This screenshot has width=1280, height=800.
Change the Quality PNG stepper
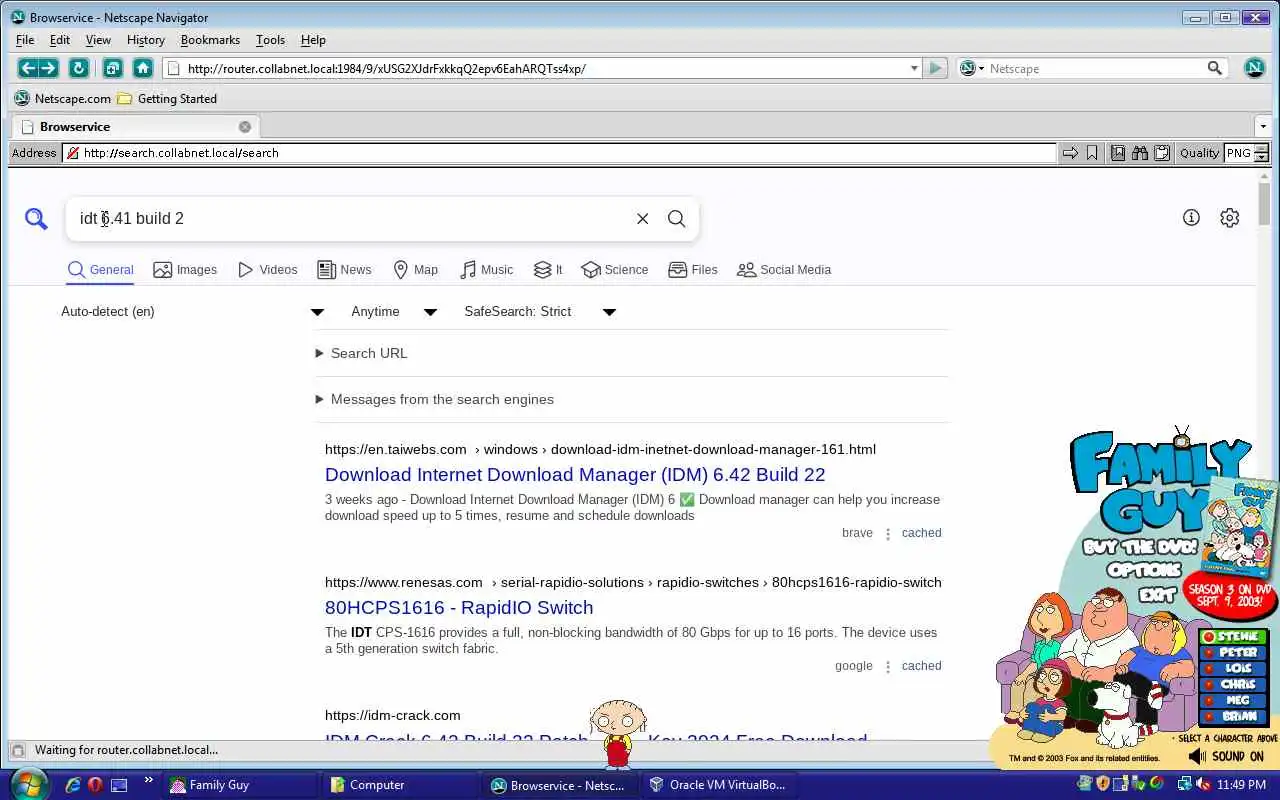pyautogui.click(x=1261, y=153)
